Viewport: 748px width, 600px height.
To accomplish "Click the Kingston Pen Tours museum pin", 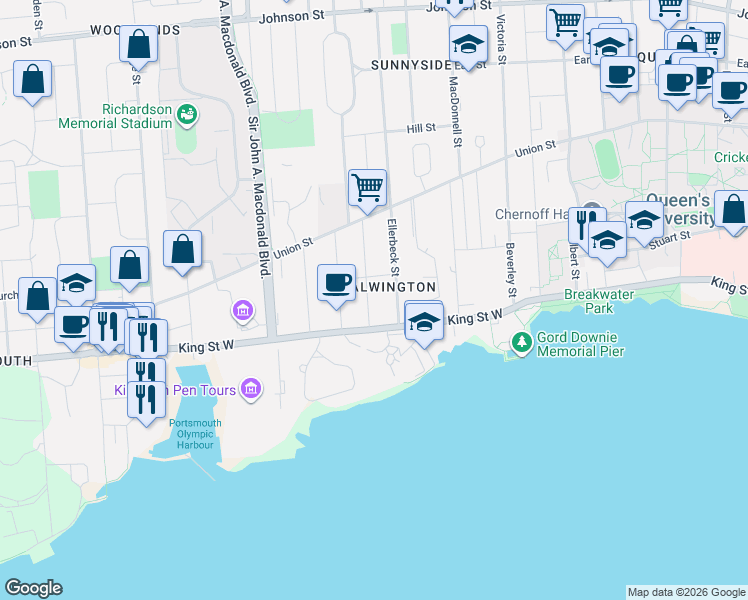I will pos(251,390).
